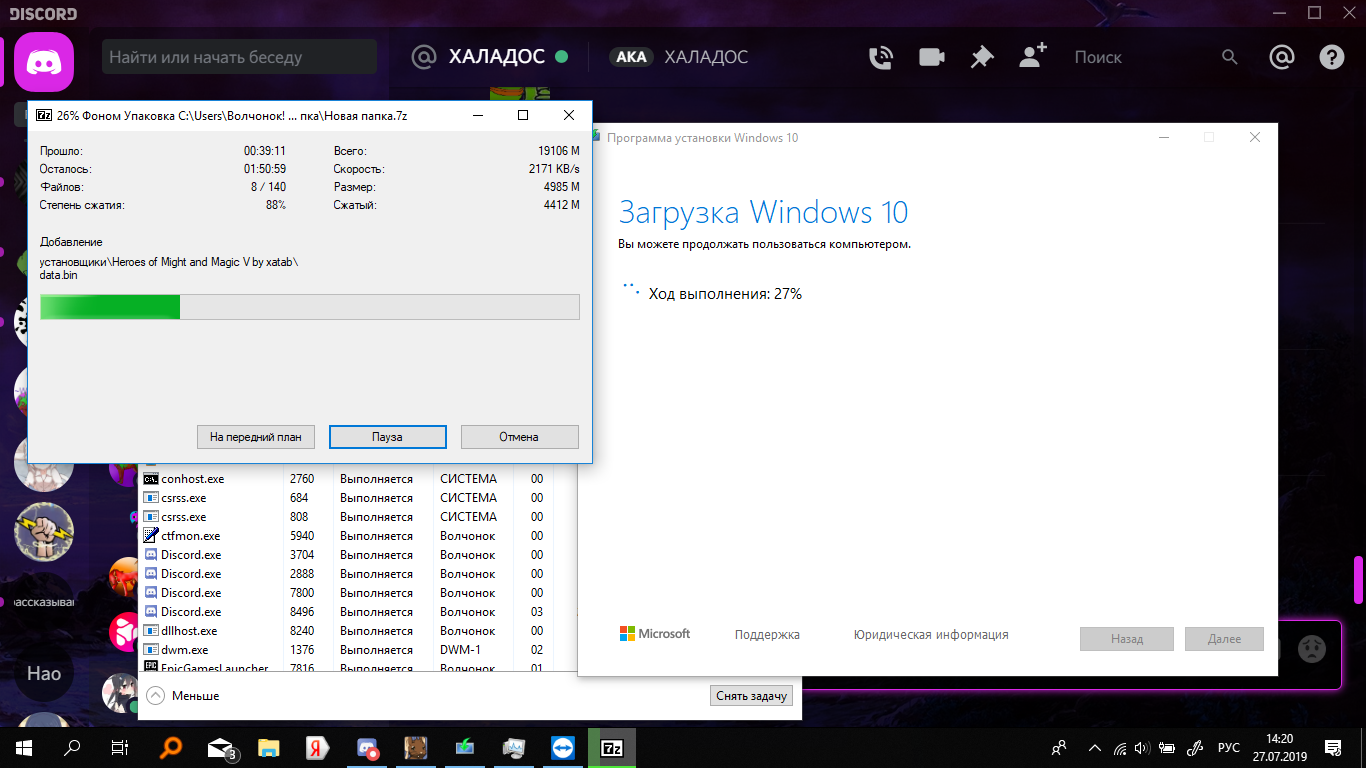Close the Windows 10 setup window
This screenshot has width=1366, height=768.
click(1255, 138)
